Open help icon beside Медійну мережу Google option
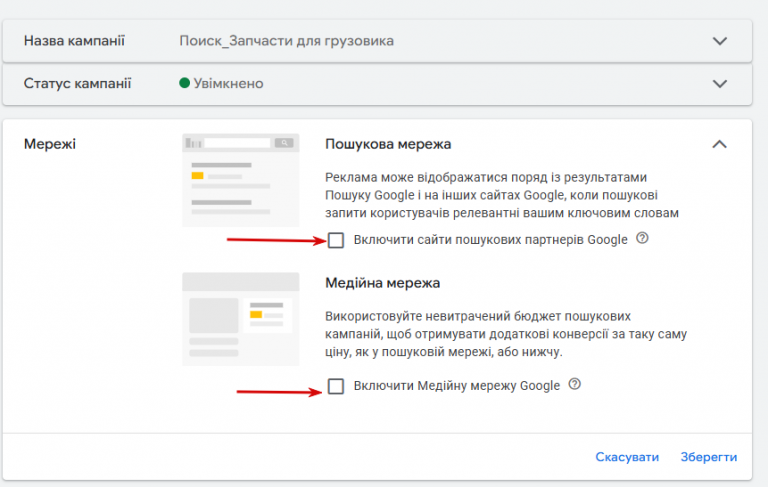The height and width of the screenshot is (487, 768). 574,385
